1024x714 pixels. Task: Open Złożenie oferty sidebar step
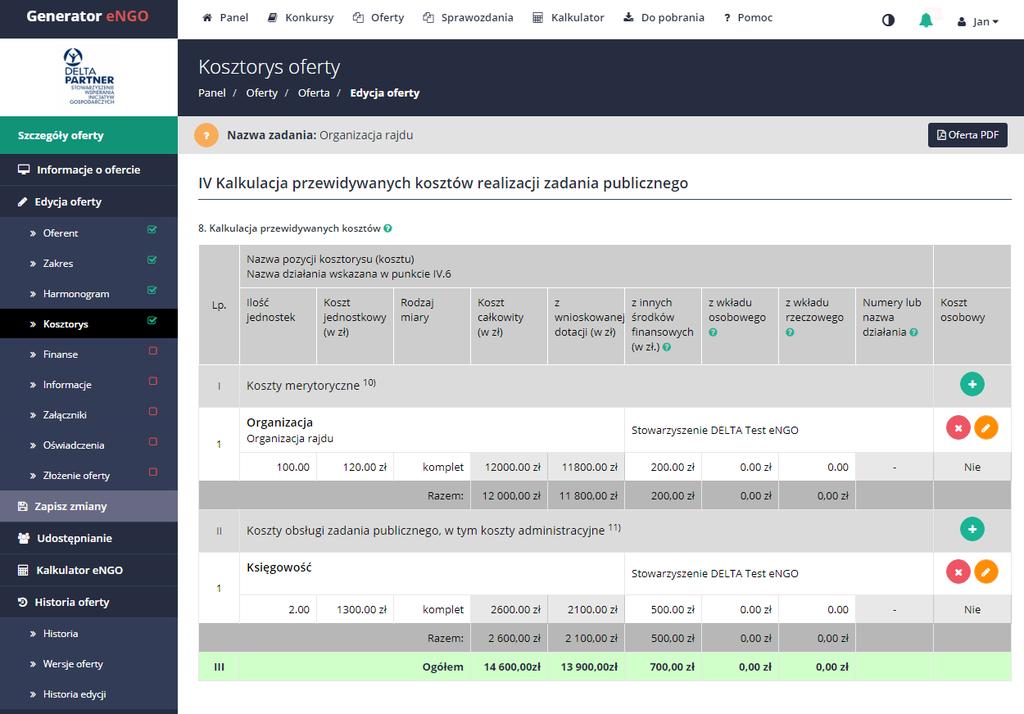tap(76, 476)
